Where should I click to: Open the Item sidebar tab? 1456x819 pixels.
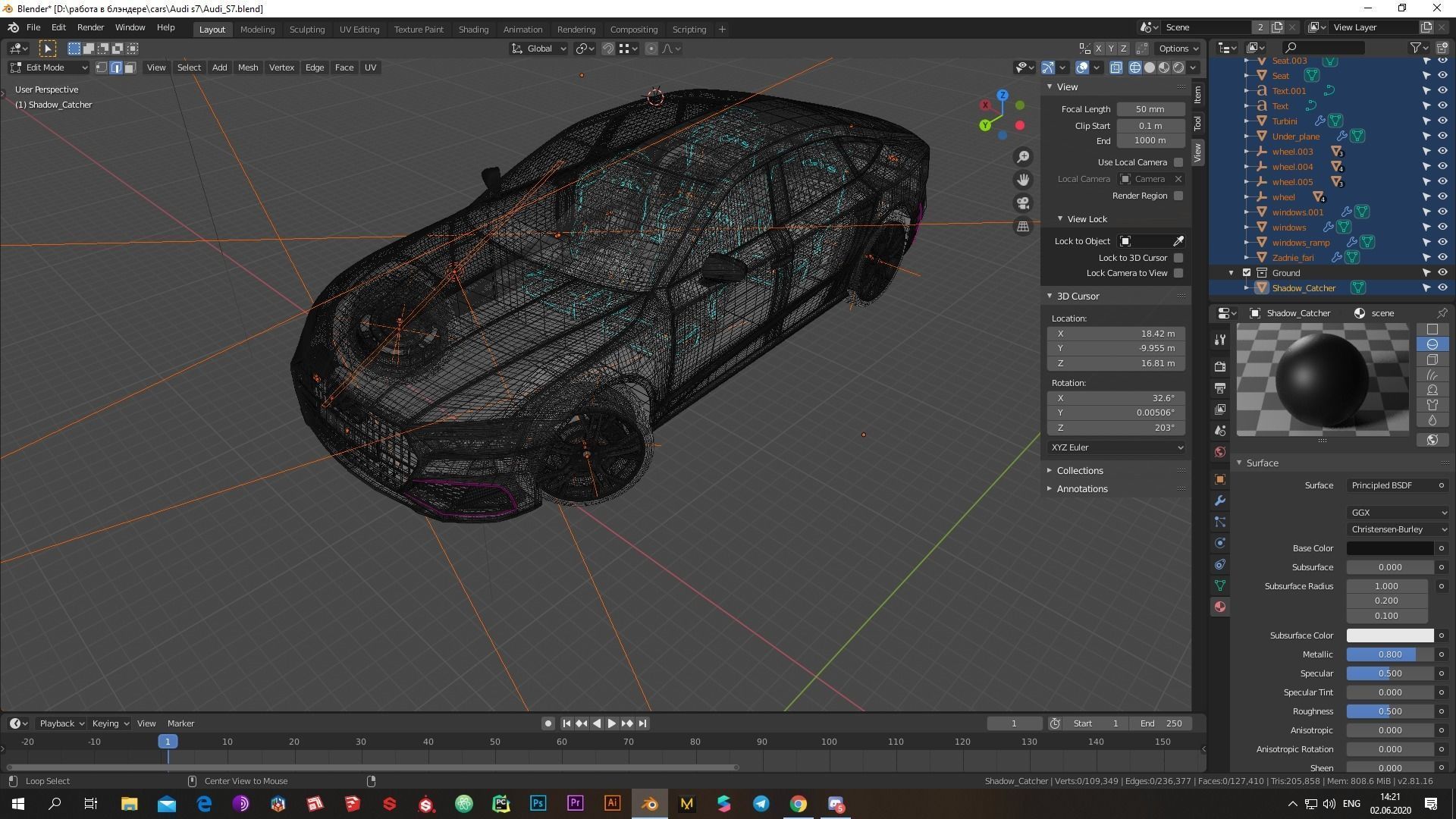point(1197,94)
